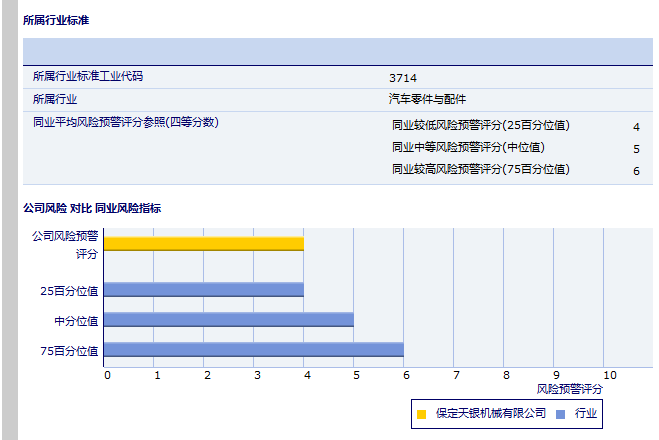Click the 同业中等风险预警评分(中位值) entry
659x440 pixels.
click(468, 148)
